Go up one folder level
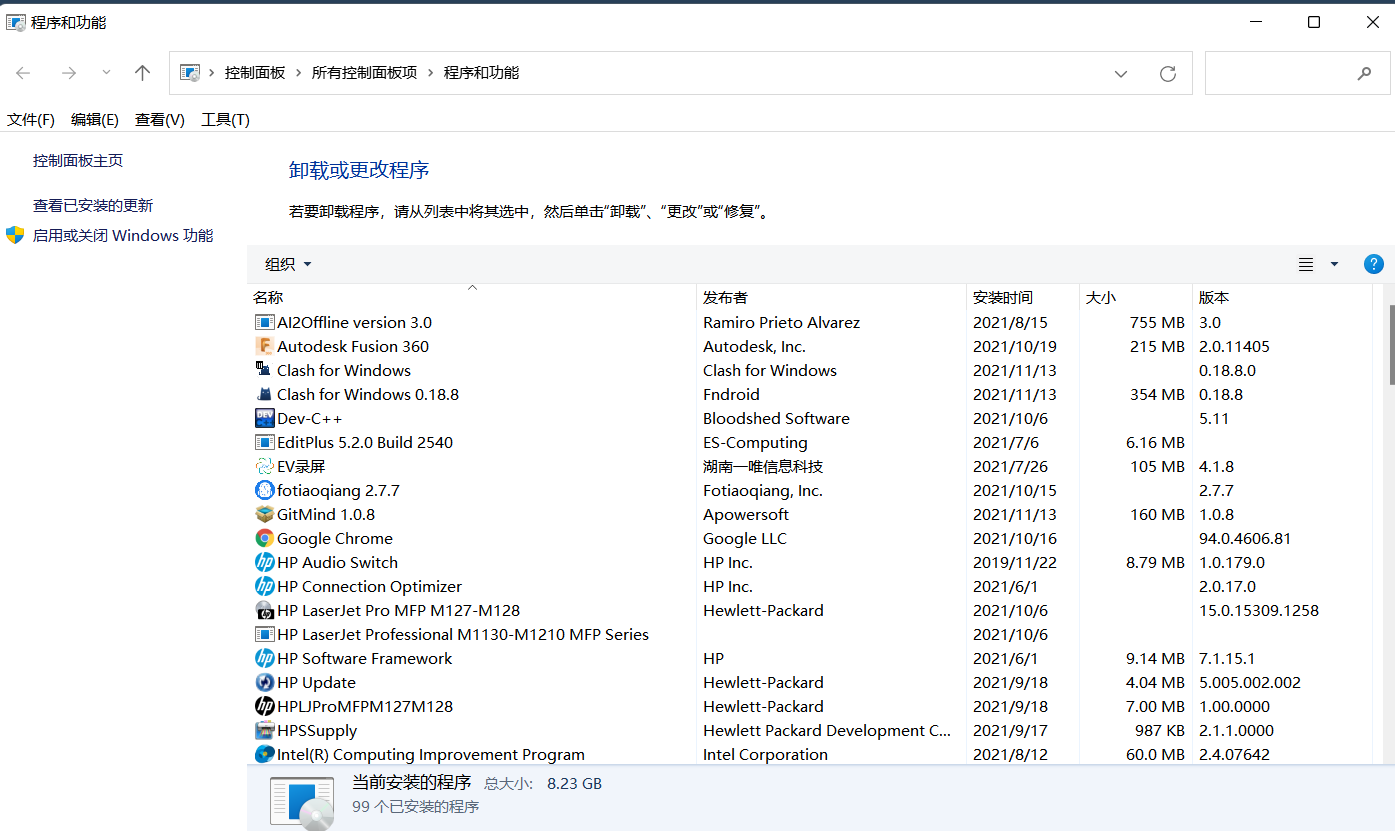Image resolution: width=1395 pixels, height=831 pixels. pyautogui.click(x=142, y=73)
